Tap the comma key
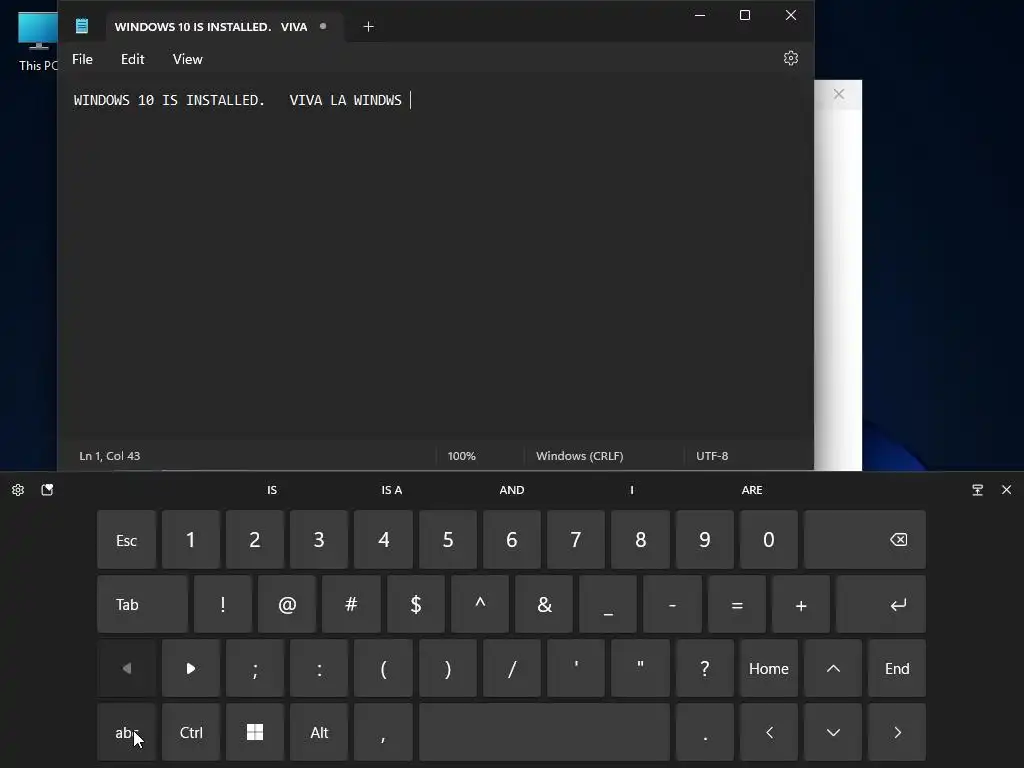Viewport: 1024px width, 768px height. 383,732
